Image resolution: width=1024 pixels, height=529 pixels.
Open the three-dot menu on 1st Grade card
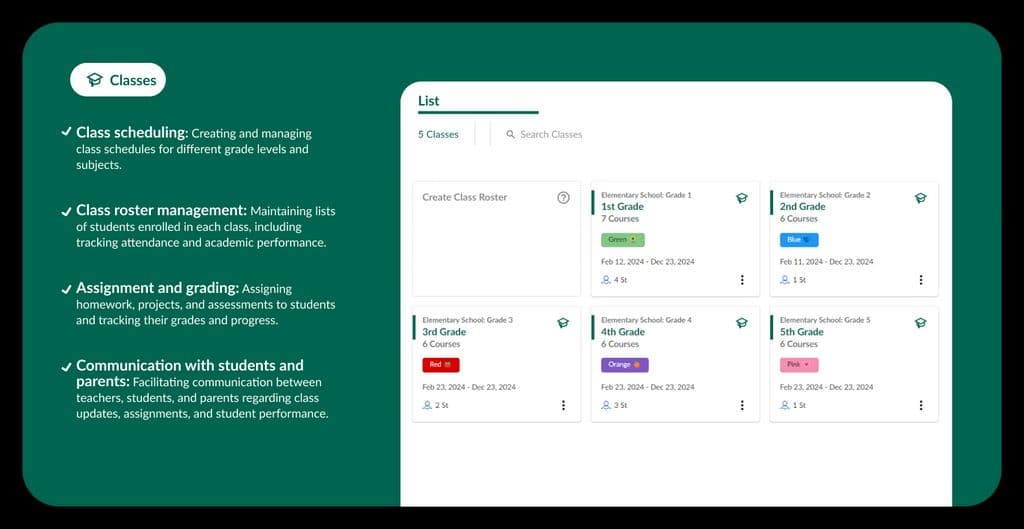pyautogui.click(x=742, y=280)
